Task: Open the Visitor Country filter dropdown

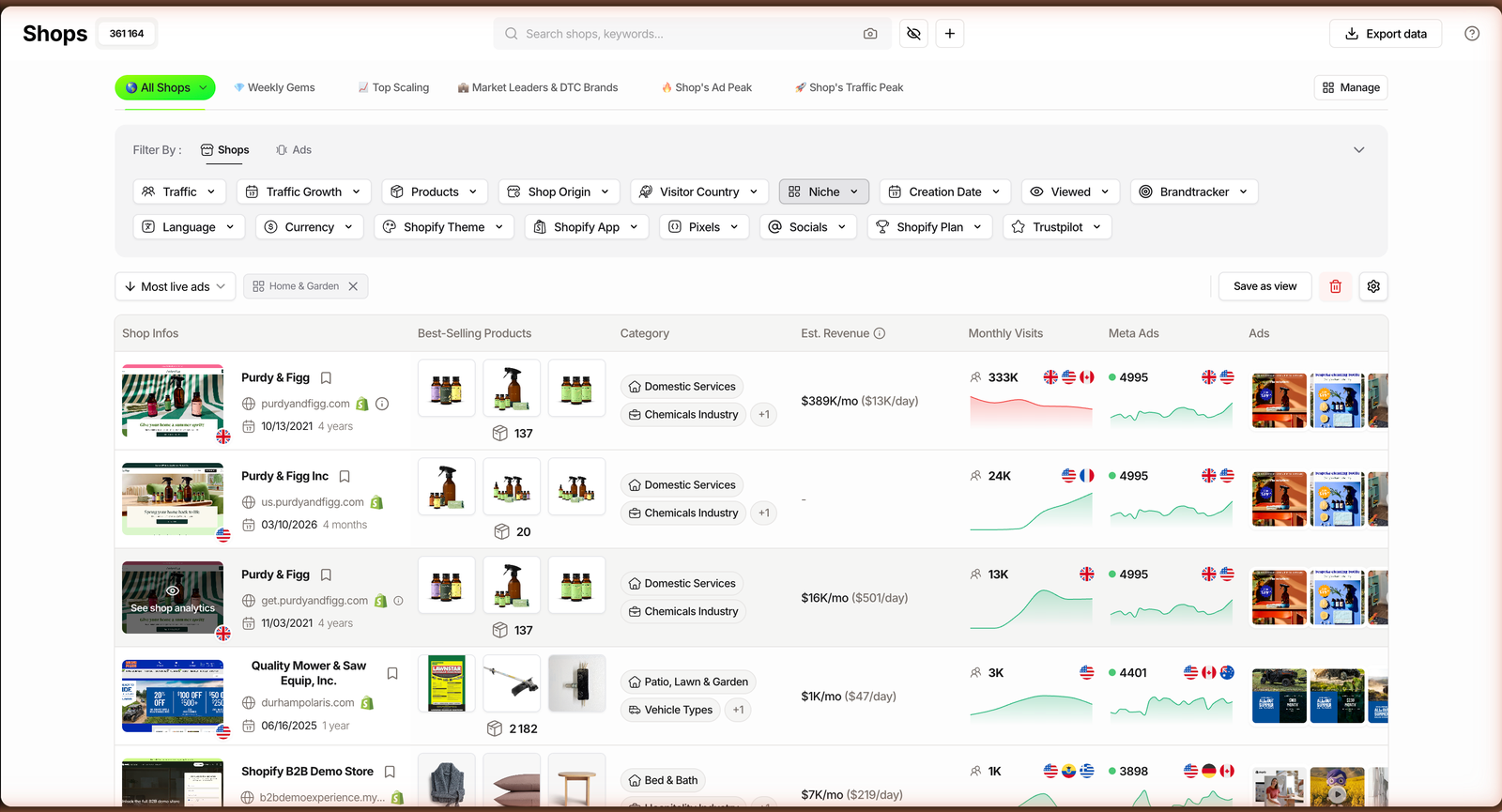Action: pyautogui.click(x=699, y=192)
